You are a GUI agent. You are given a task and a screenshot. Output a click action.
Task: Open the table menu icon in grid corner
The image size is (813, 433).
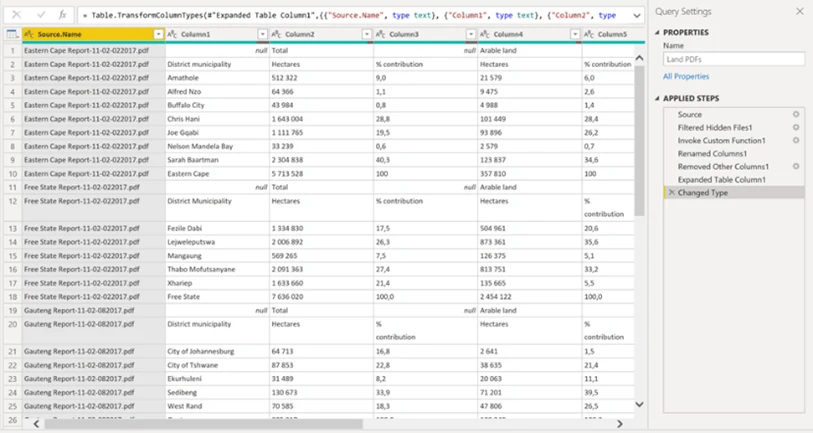(12, 34)
